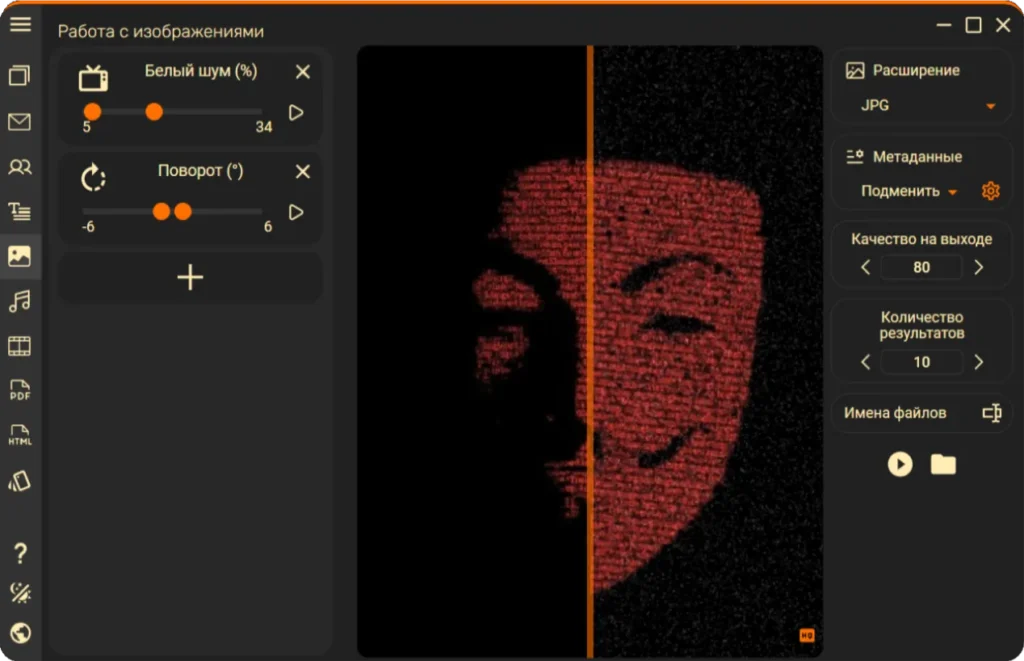This screenshot has width=1024, height=661.
Task: Expand the JPG extension dropdown
Action: pyautogui.click(x=990, y=106)
